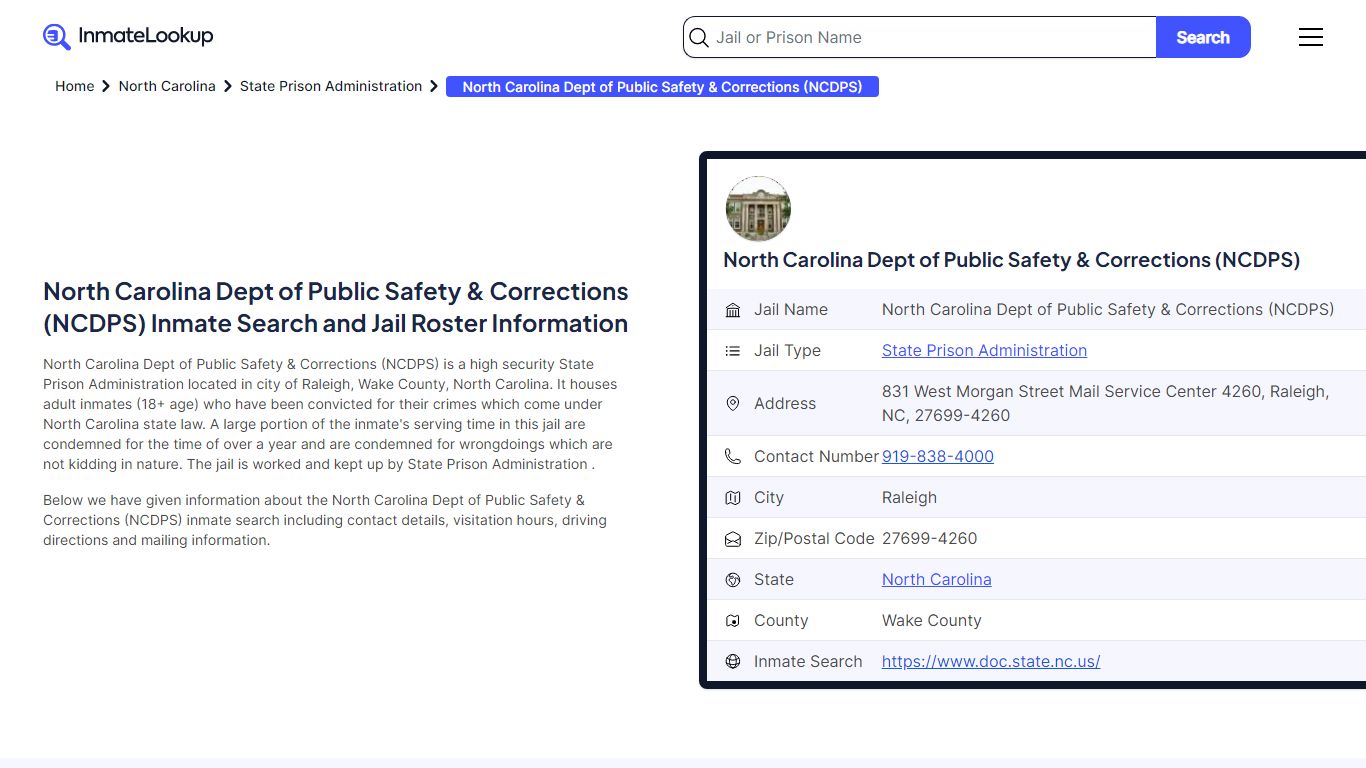The height and width of the screenshot is (768, 1366).
Task: Open https://www.doc.state.nc.us/ link
Action: point(991,661)
